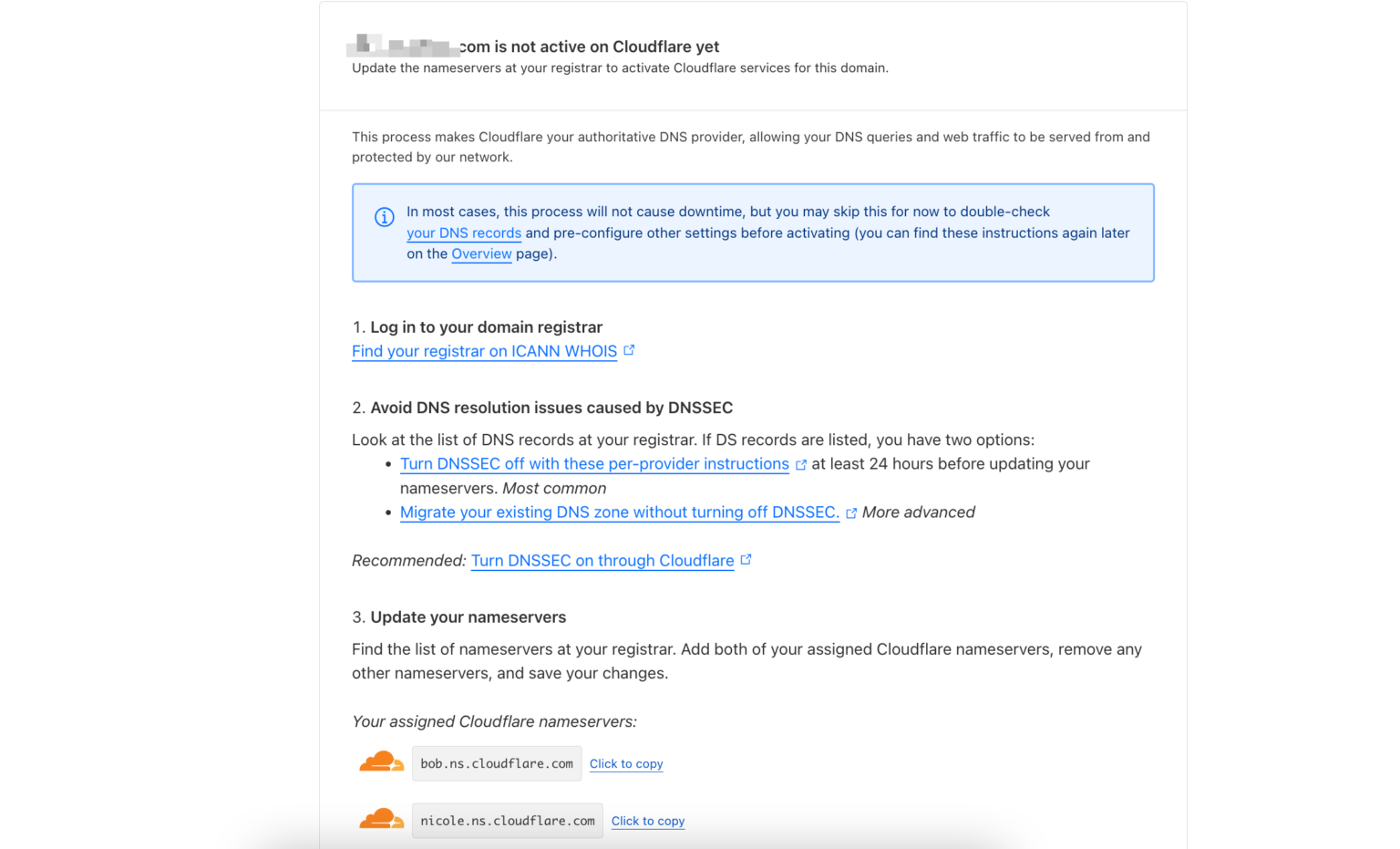The height and width of the screenshot is (849, 1400).
Task: Click the Cloudflare logo next to nicole nameserver
Action: [x=382, y=818]
